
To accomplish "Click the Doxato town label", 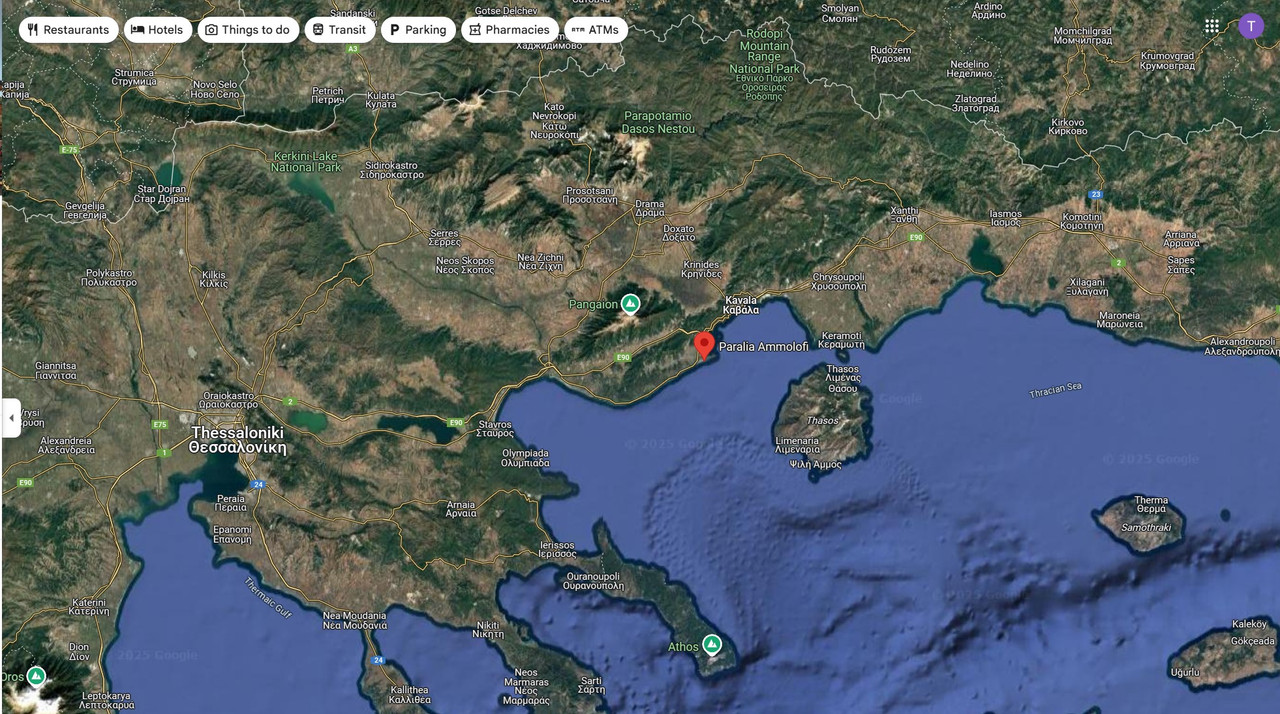I will (x=678, y=232).
